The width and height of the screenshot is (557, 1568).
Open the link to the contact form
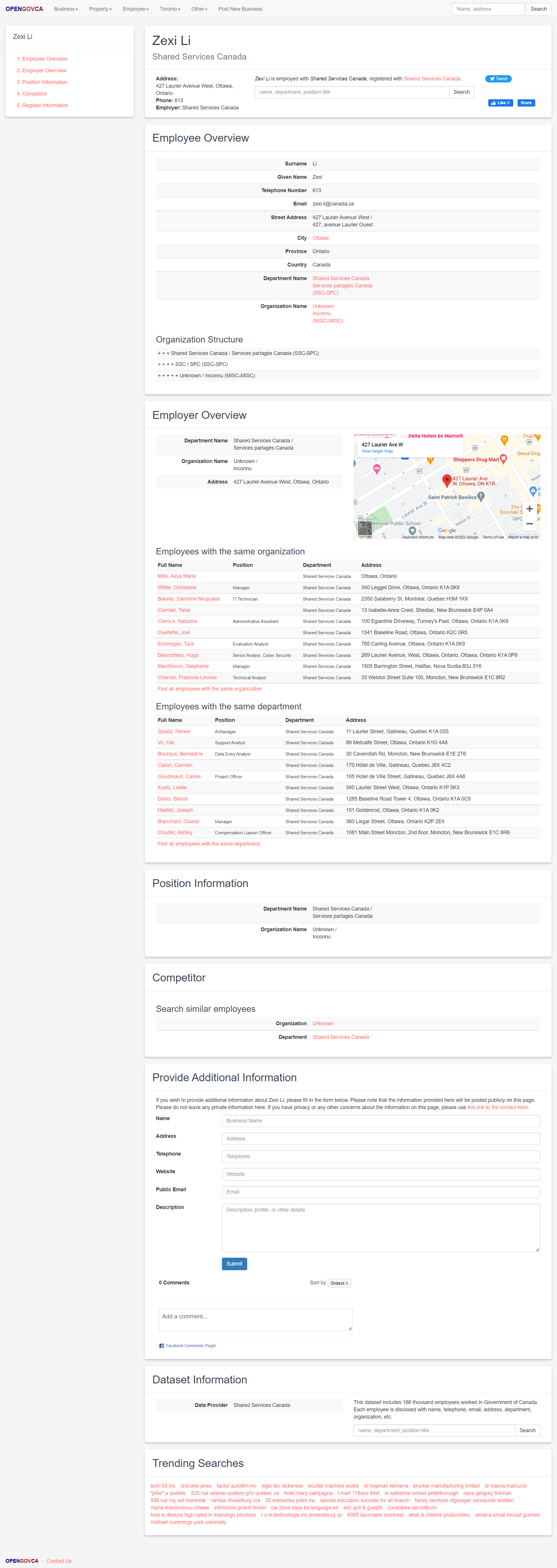[x=498, y=1107]
